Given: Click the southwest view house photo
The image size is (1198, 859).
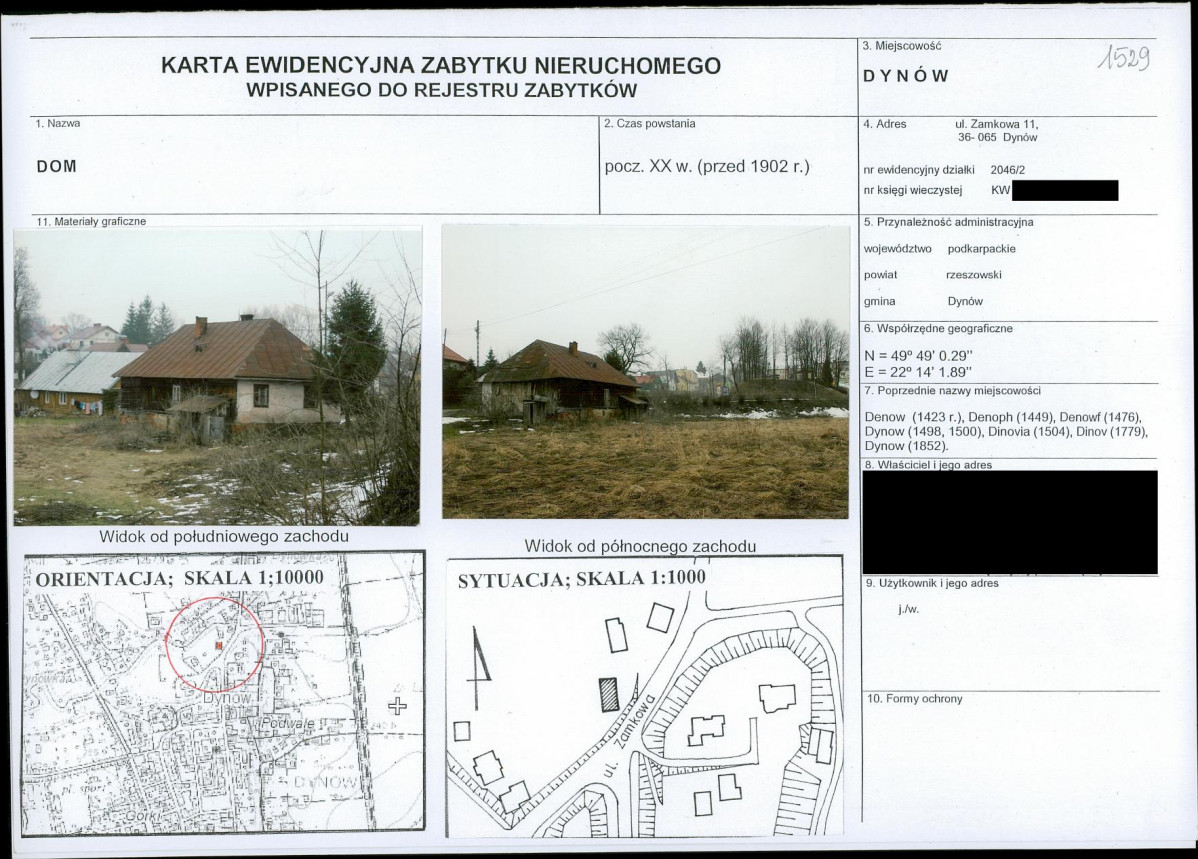Looking at the screenshot, I should (x=217, y=377).
